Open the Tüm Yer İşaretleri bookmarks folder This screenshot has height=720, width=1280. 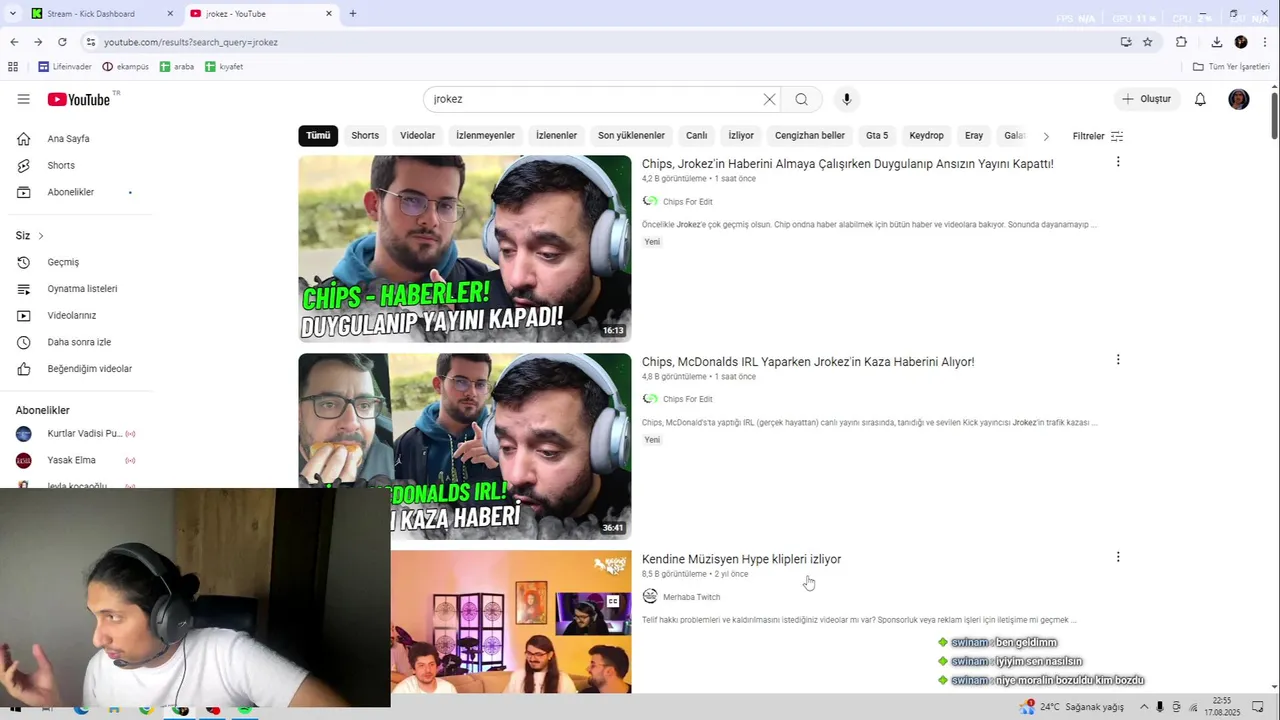[1232, 67]
